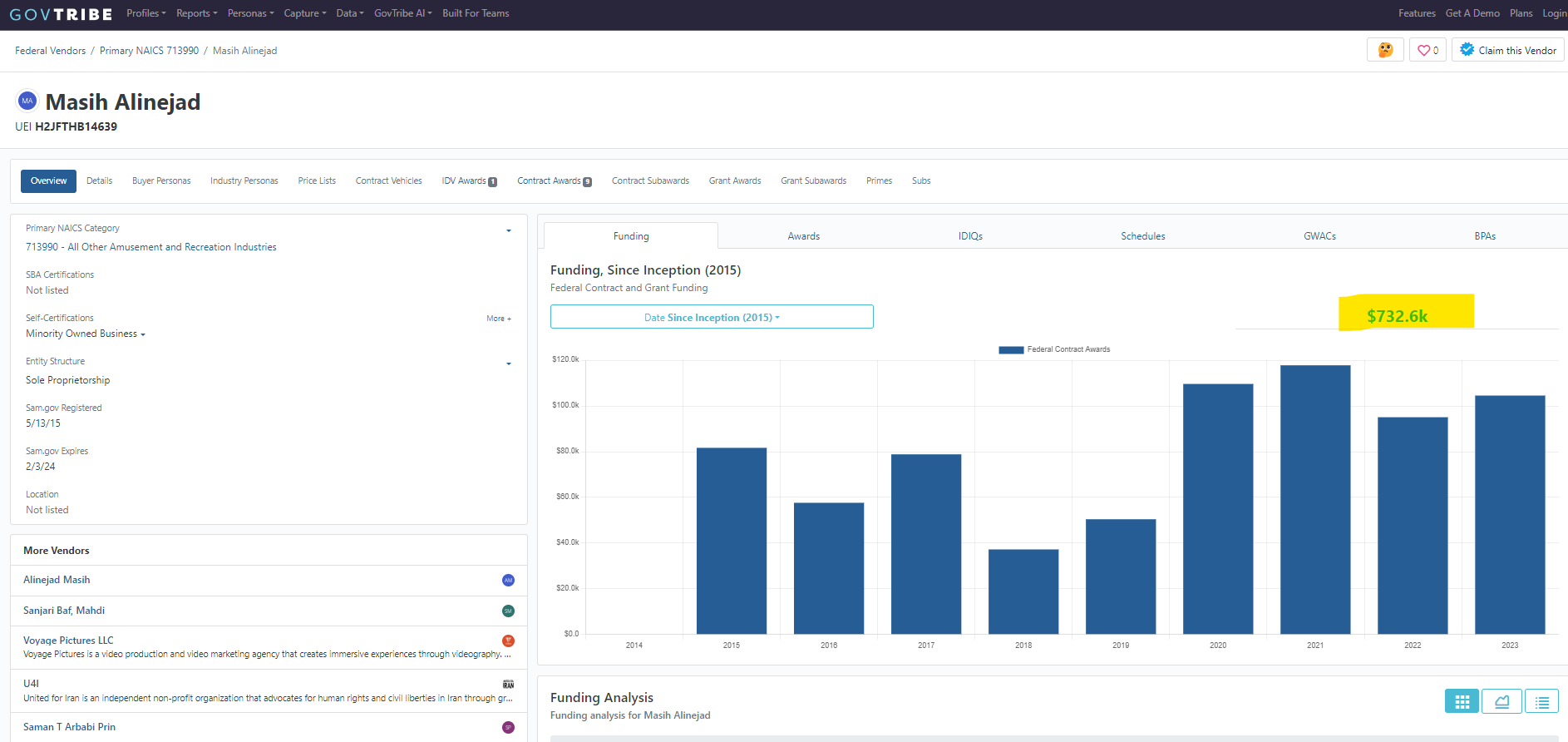Screen dimensions: 1568x742
Task: Open the Capture dropdown menu
Action: point(305,13)
